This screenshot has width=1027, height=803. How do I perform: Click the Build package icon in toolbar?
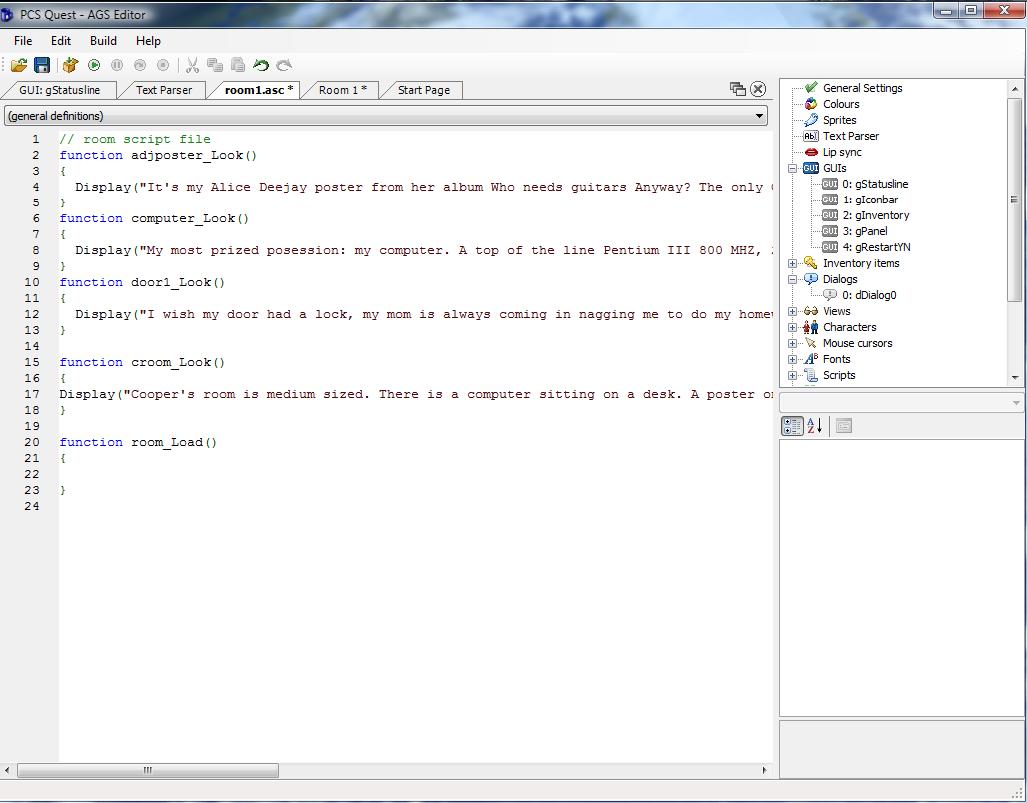click(70, 65)
